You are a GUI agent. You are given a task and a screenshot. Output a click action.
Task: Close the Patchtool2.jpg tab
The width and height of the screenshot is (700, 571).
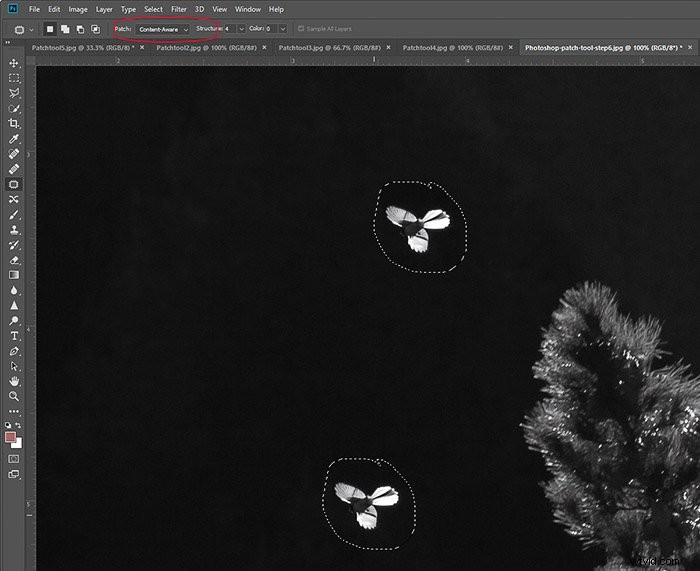click(264, 47)
